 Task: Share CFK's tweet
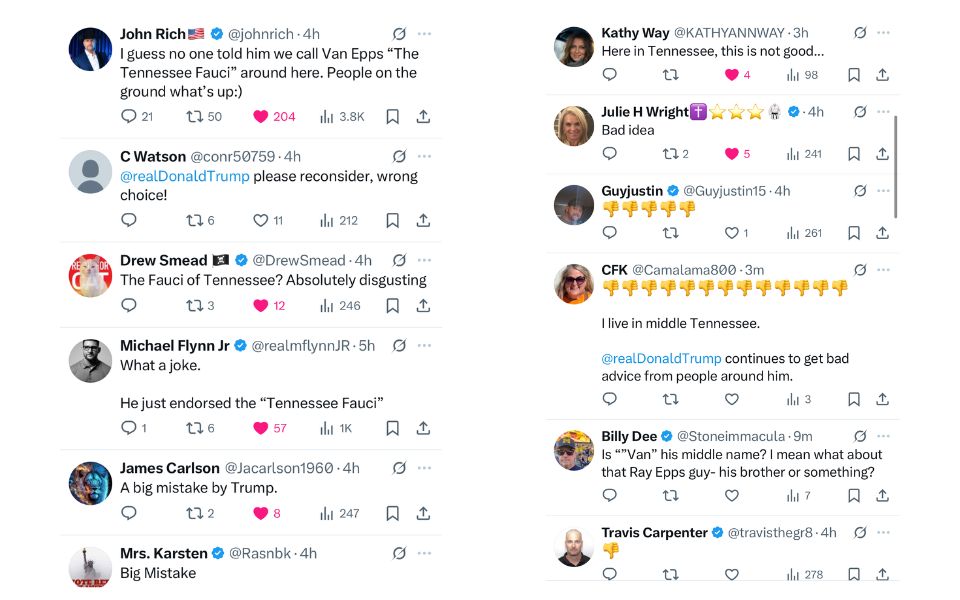pos(882,399)
